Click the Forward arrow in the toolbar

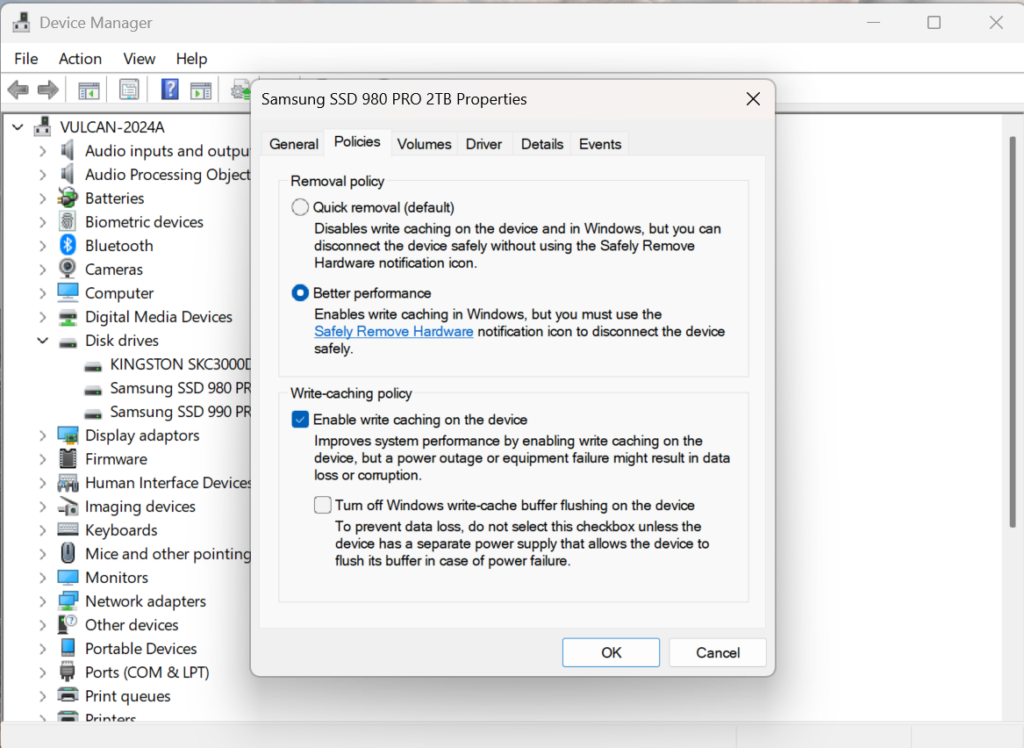pyautogui.click(x=48, y=90)
